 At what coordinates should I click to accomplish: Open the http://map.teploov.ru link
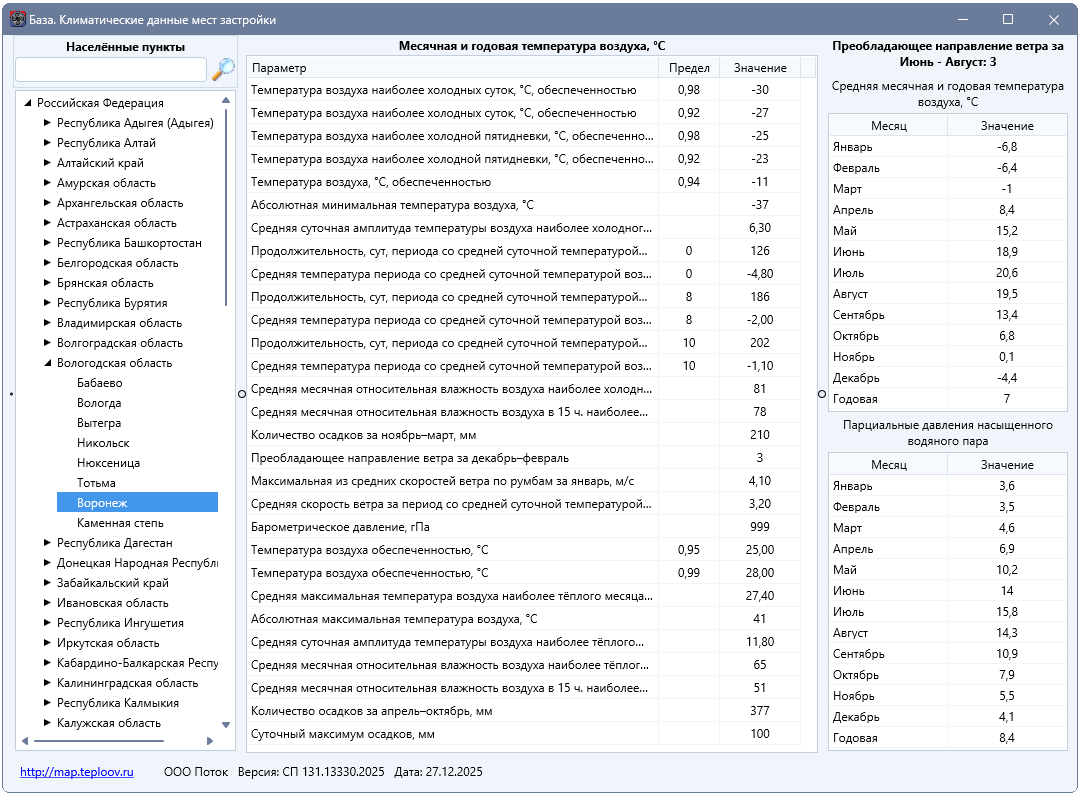[x=76, y=772]
